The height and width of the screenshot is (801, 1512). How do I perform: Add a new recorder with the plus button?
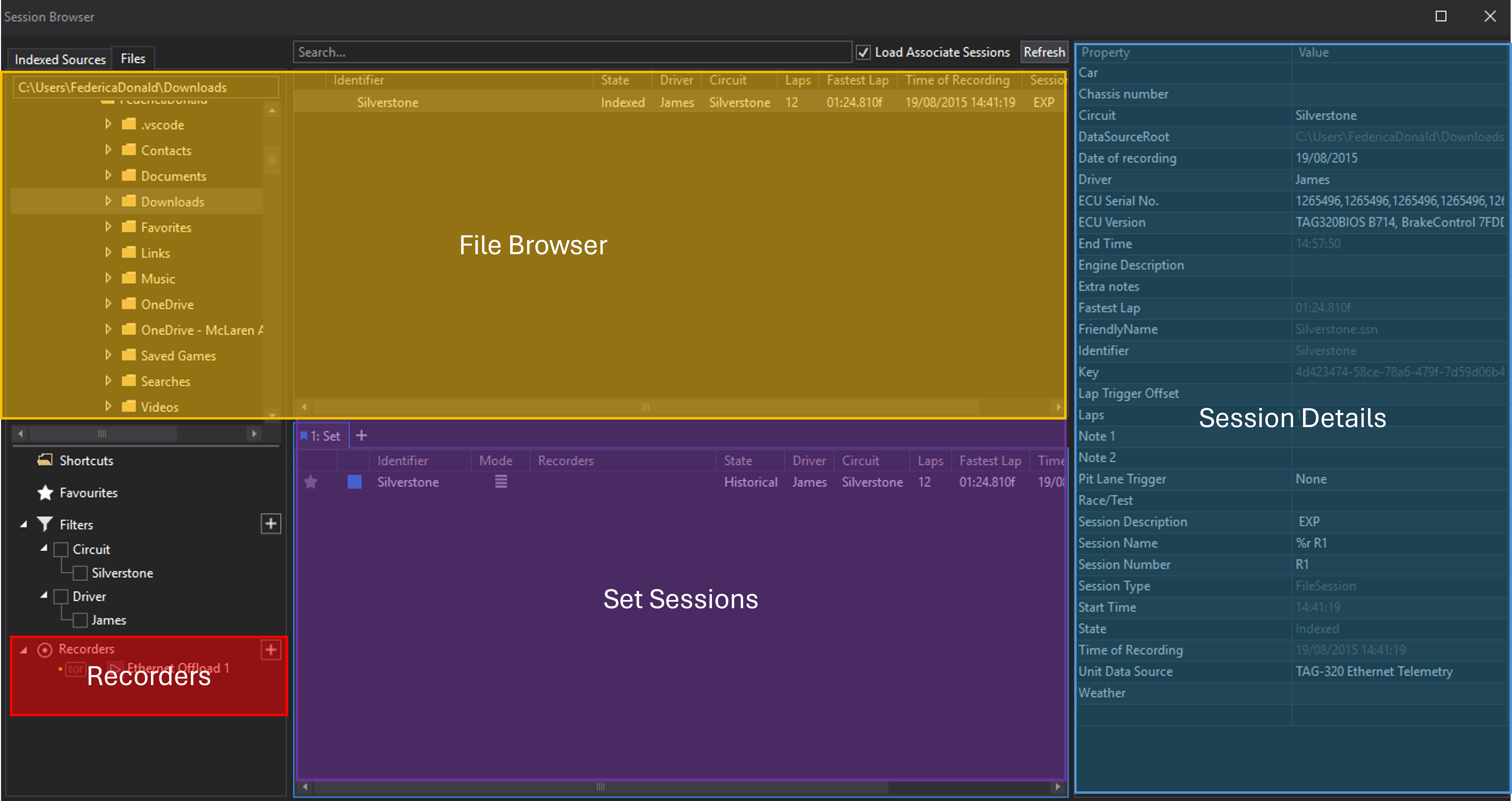click(x=271, y=650)
